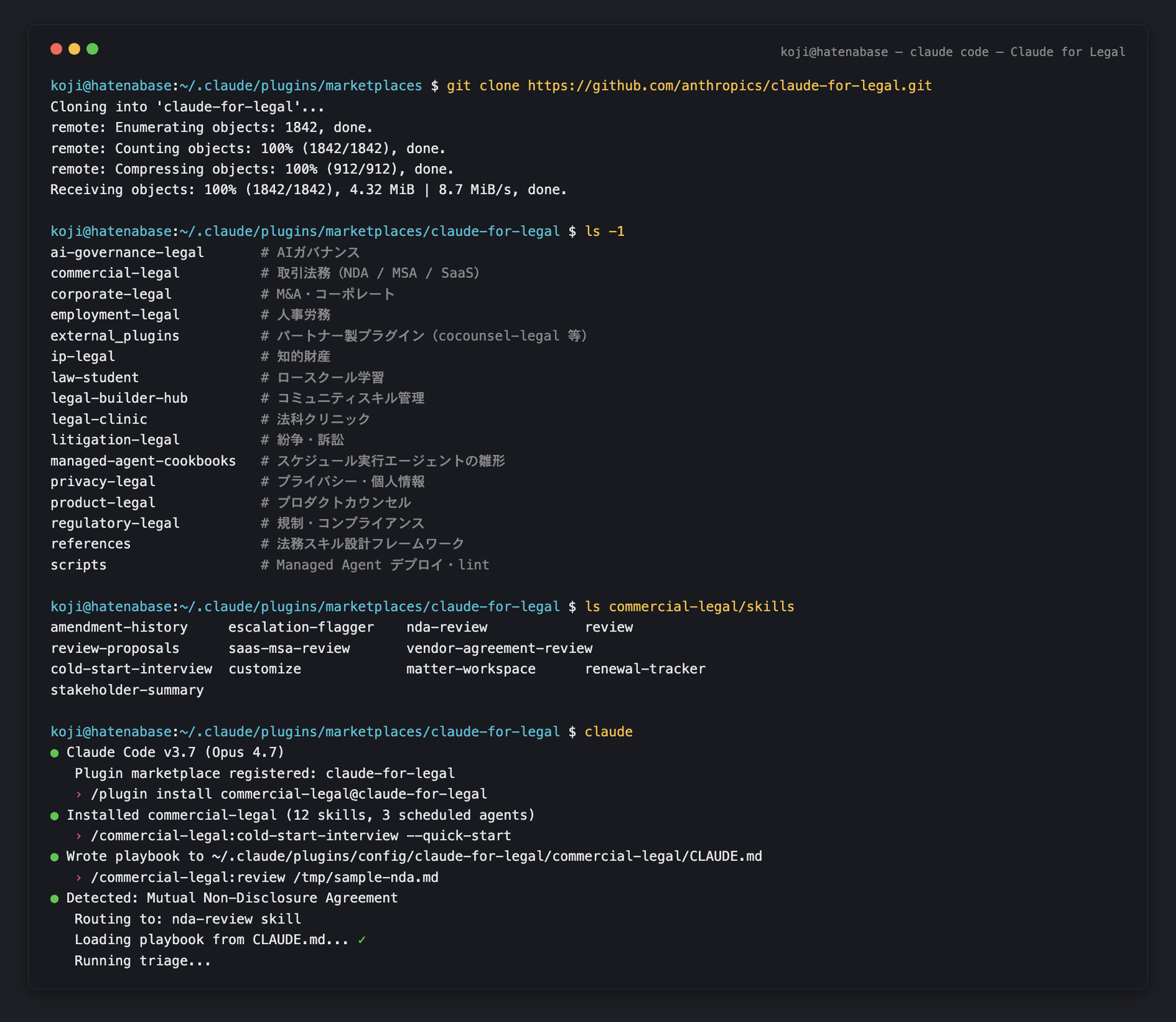The width and height of the screenshot is (1176, 1022).
Task: Click the 'Managed Agent' lint comment
Action: [375, 565]
